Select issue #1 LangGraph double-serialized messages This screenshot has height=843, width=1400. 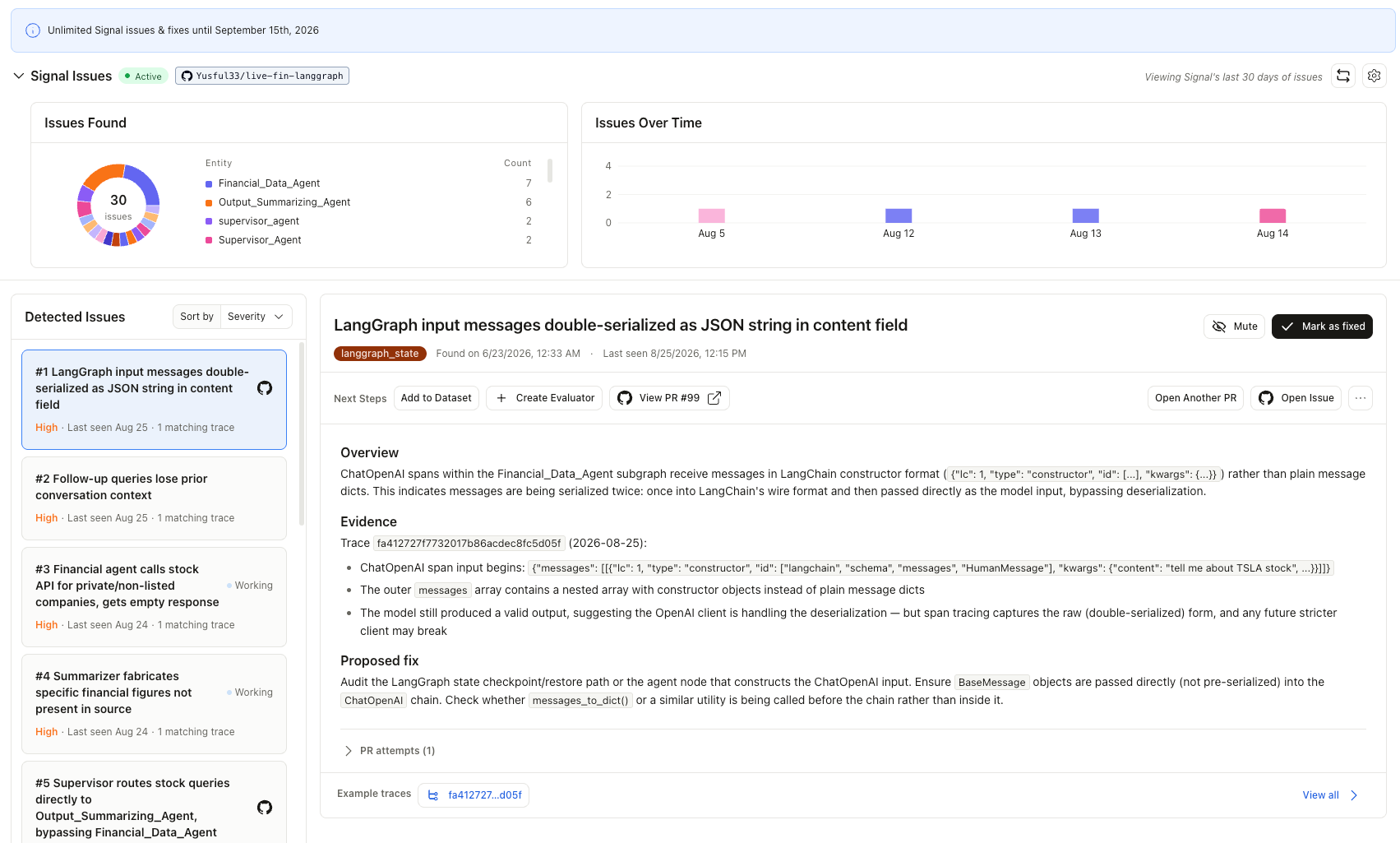point(154,400)
